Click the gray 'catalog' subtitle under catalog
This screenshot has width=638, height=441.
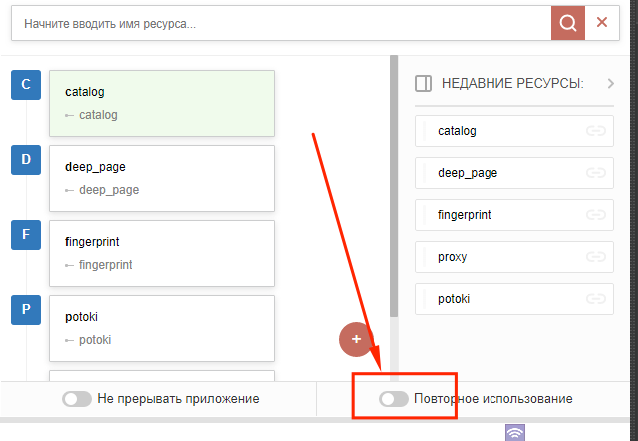point(98,115)
